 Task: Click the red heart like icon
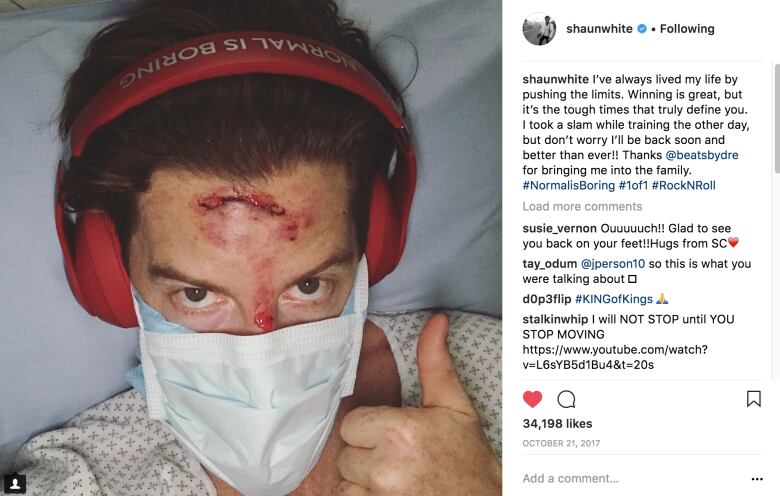[x=532, y=399]
